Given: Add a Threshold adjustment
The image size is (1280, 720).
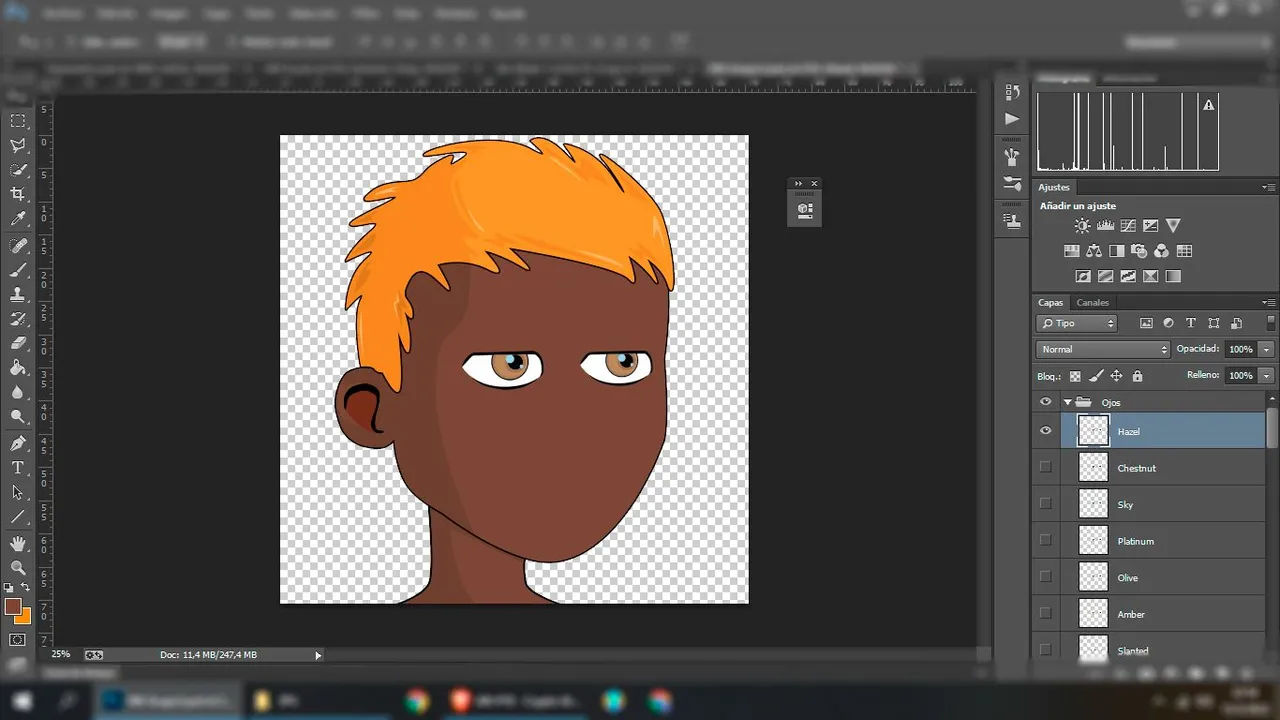Looking at the screenshot, I should pos(1128,276).
